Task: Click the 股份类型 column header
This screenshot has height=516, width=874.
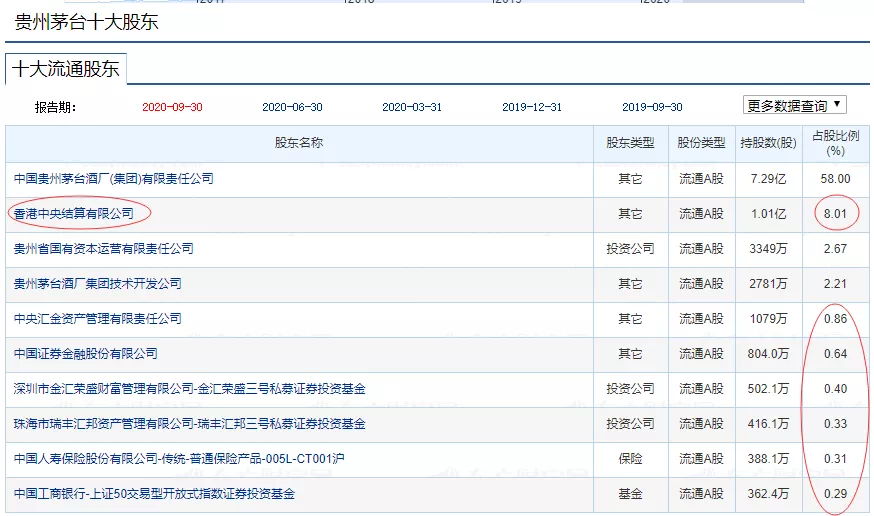Action: coord(701,143)
